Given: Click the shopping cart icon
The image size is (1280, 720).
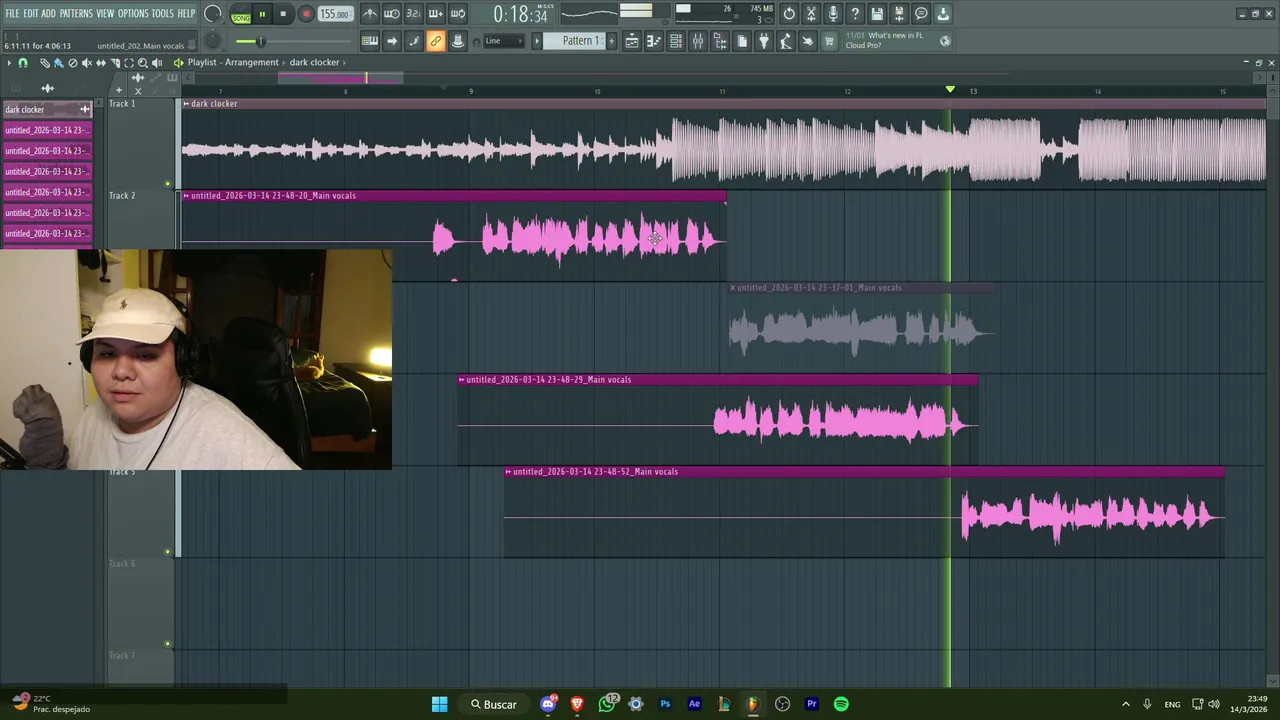Looking at the screenshot, I should tap(829, 41).
